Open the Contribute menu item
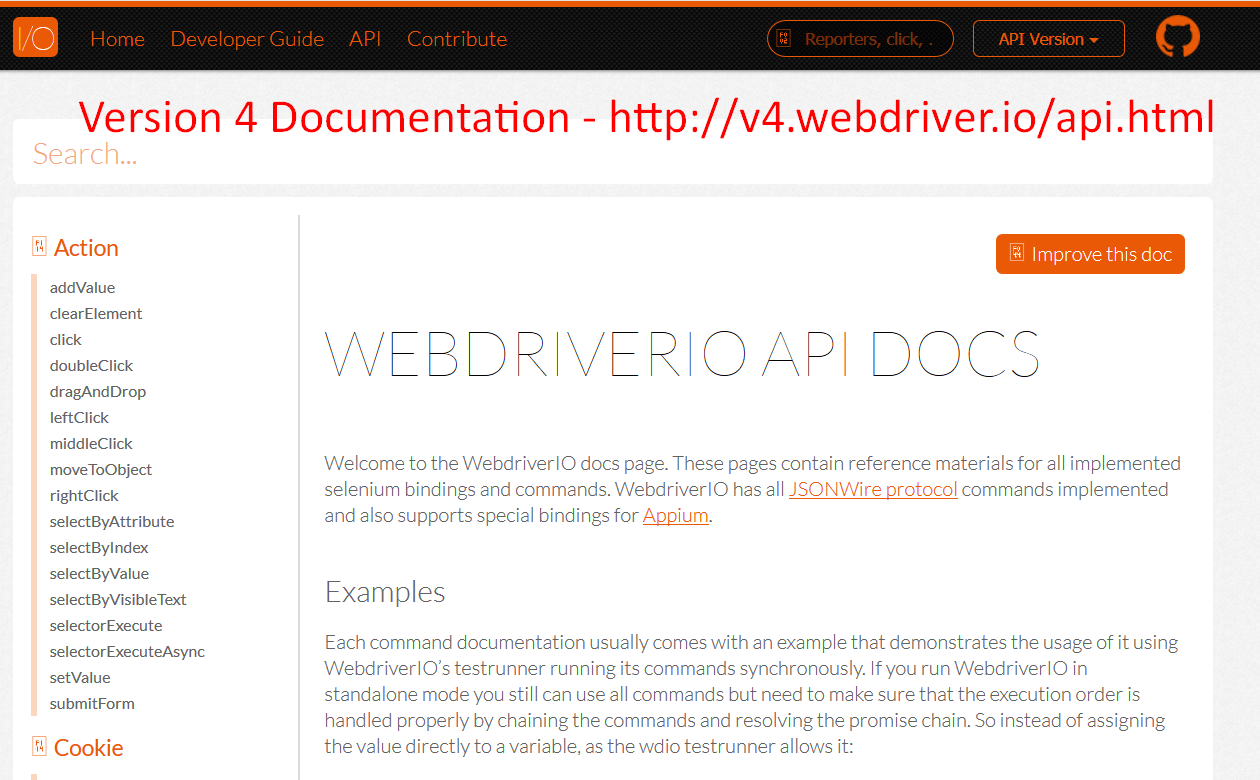The width and height of the screenshot is (1260, 780). pos(457,39)
